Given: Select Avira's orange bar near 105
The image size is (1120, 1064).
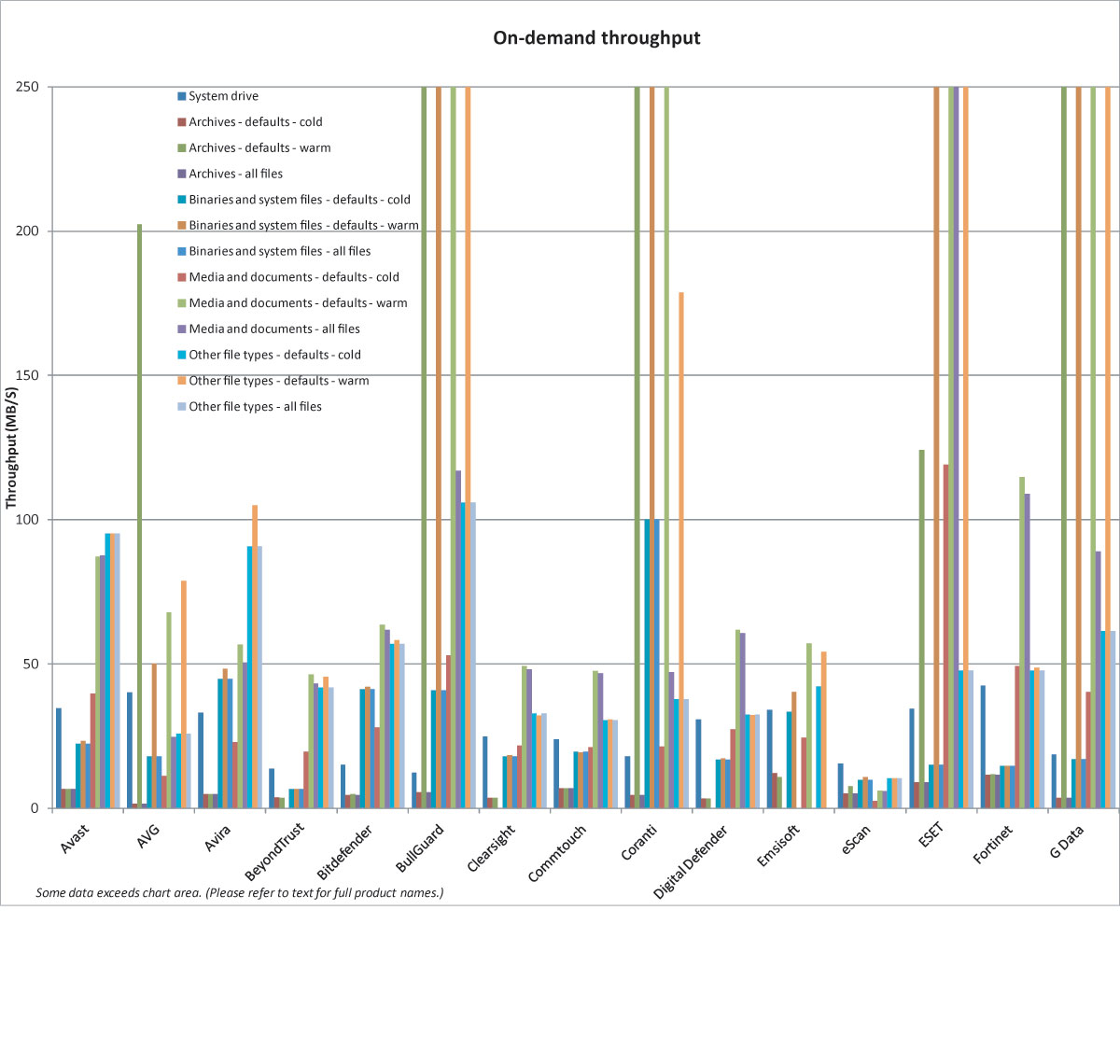Looking at the screenshot, I should coord(255,657).
